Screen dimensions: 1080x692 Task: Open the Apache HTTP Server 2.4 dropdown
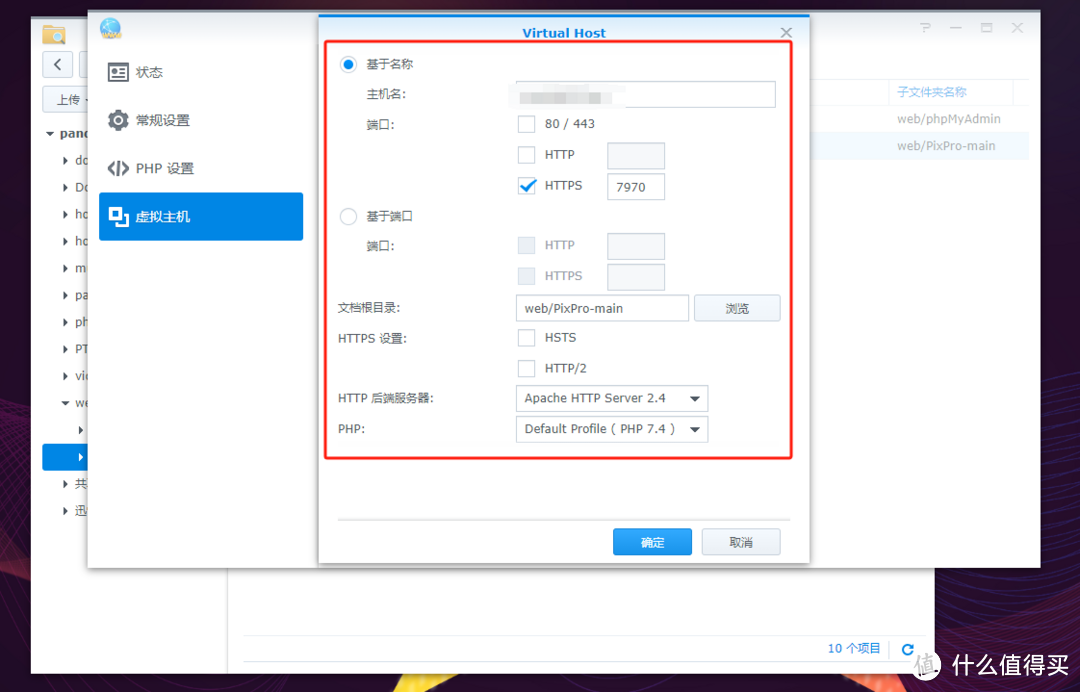(x=612, y=399)
